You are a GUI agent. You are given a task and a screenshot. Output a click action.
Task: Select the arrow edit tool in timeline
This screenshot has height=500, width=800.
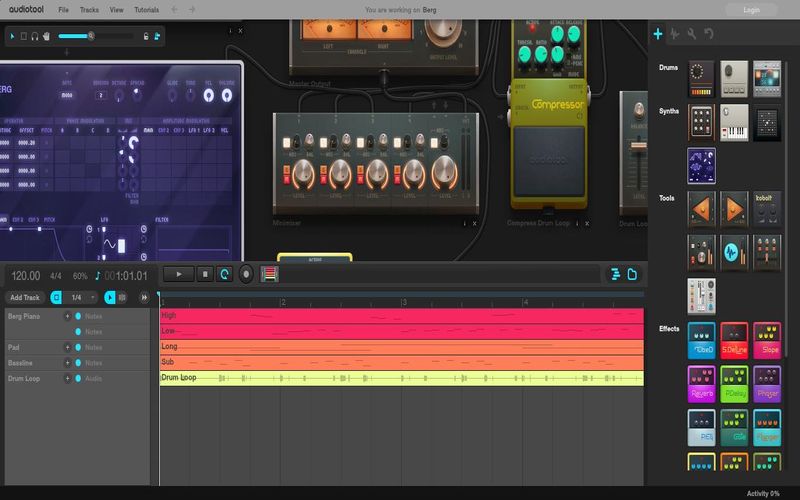click(109, 297)
